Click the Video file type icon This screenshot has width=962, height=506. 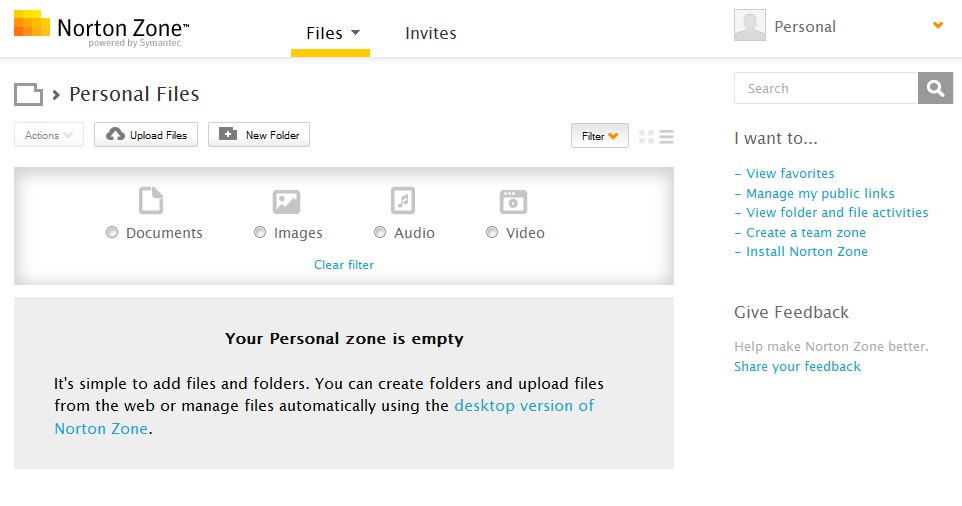(x=513, y=201)
